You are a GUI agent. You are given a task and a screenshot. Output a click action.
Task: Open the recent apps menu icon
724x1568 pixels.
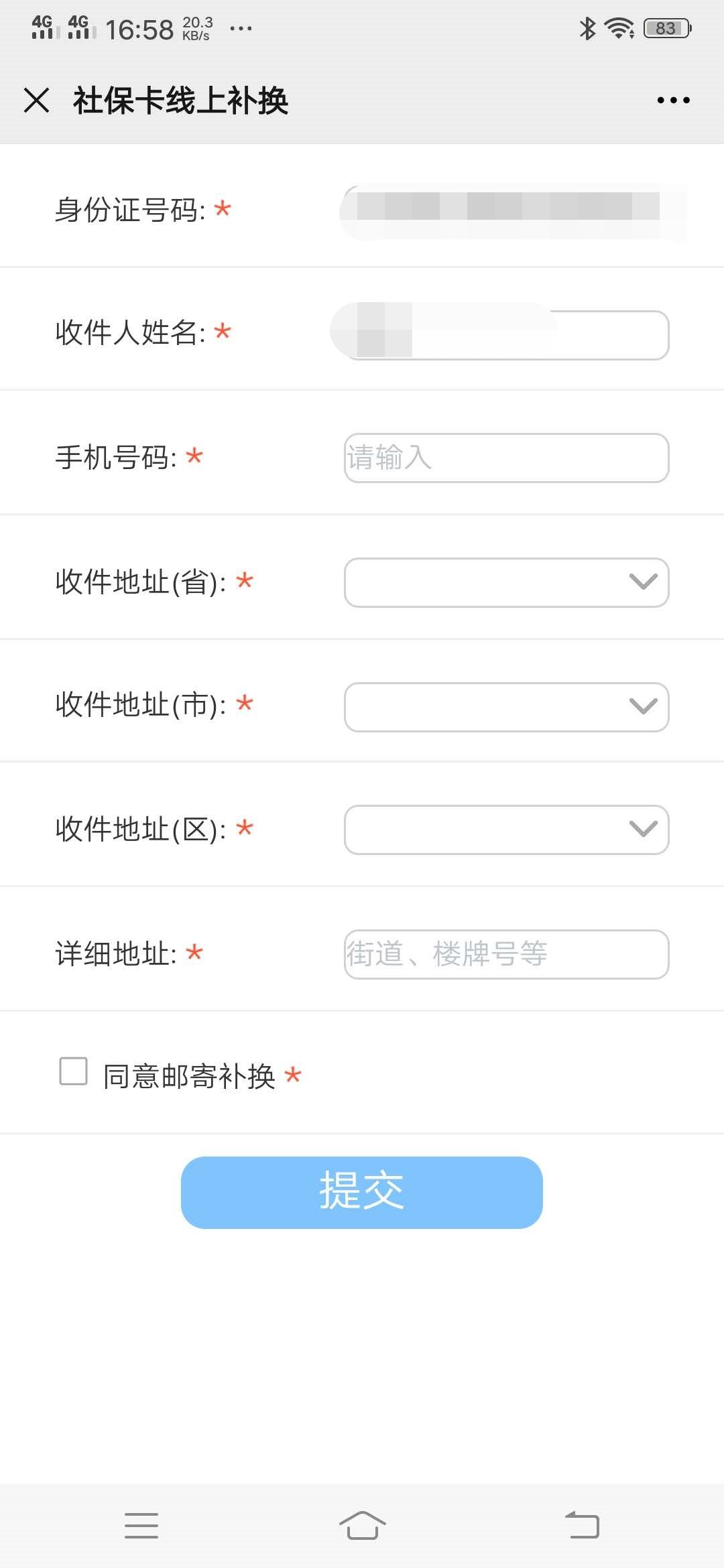(x=141, y=1525)
